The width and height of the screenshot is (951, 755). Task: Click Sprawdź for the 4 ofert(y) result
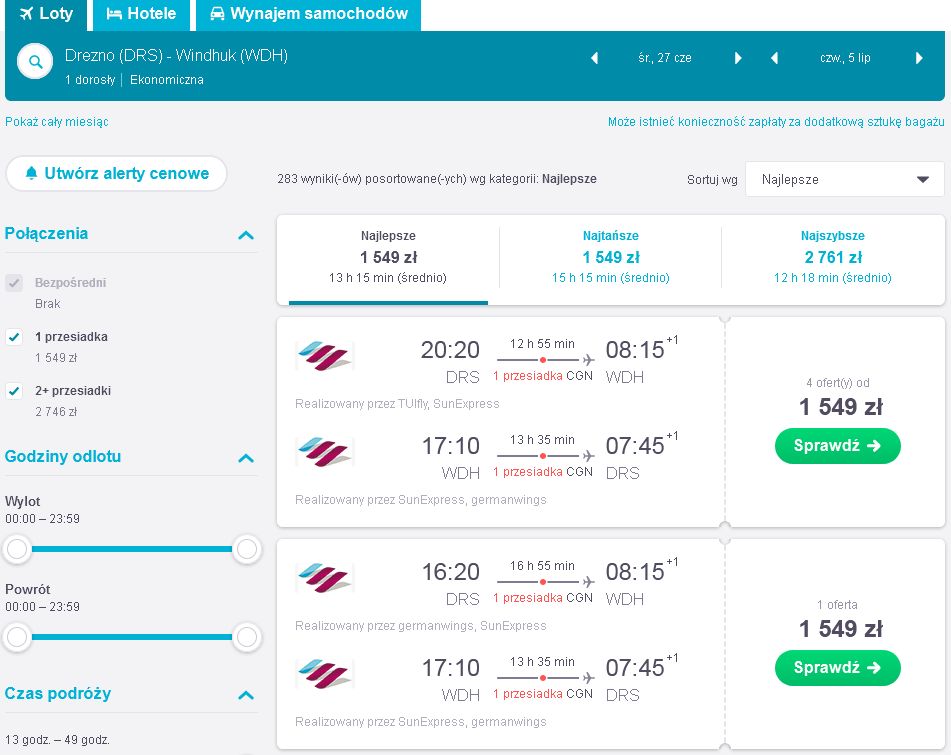point(838,446)
